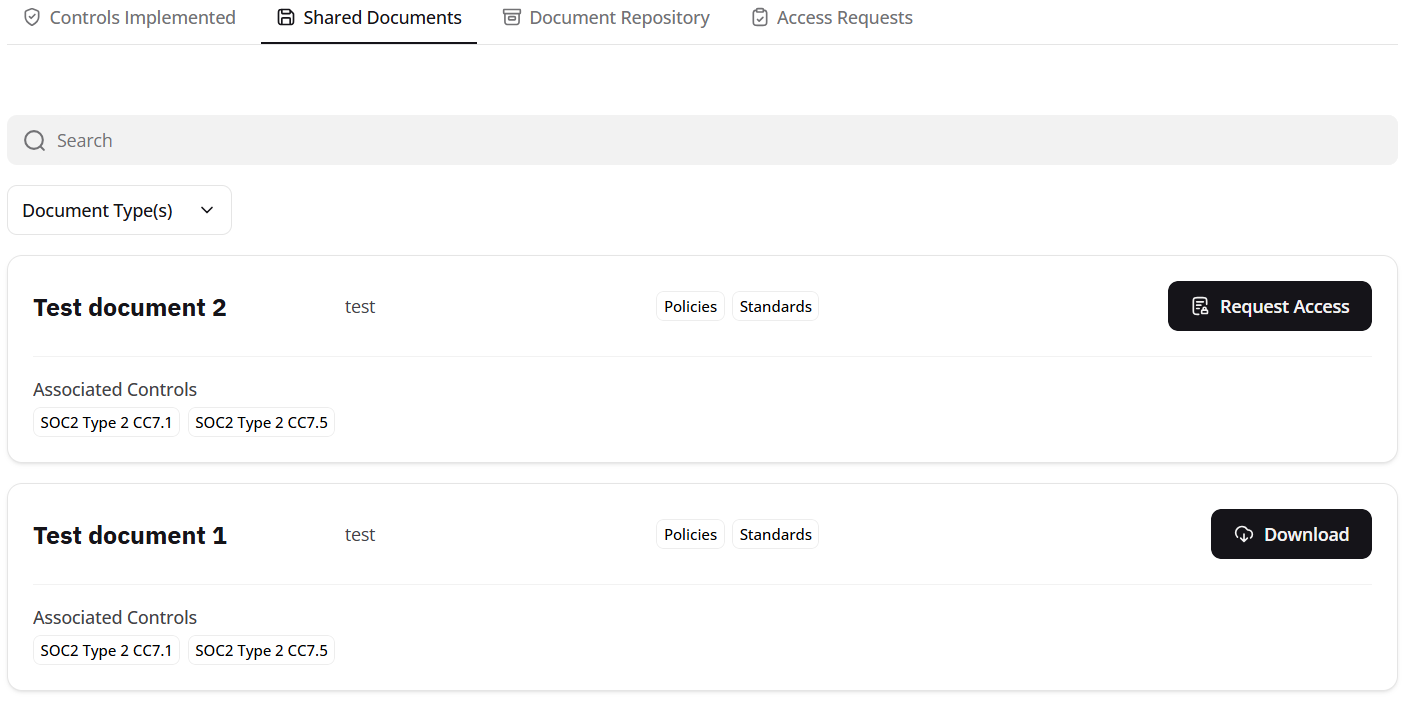This screenshot has height=708, width=1415.
Task: Open the Document Type(s) filter dropdown
Action: [119, 211]
